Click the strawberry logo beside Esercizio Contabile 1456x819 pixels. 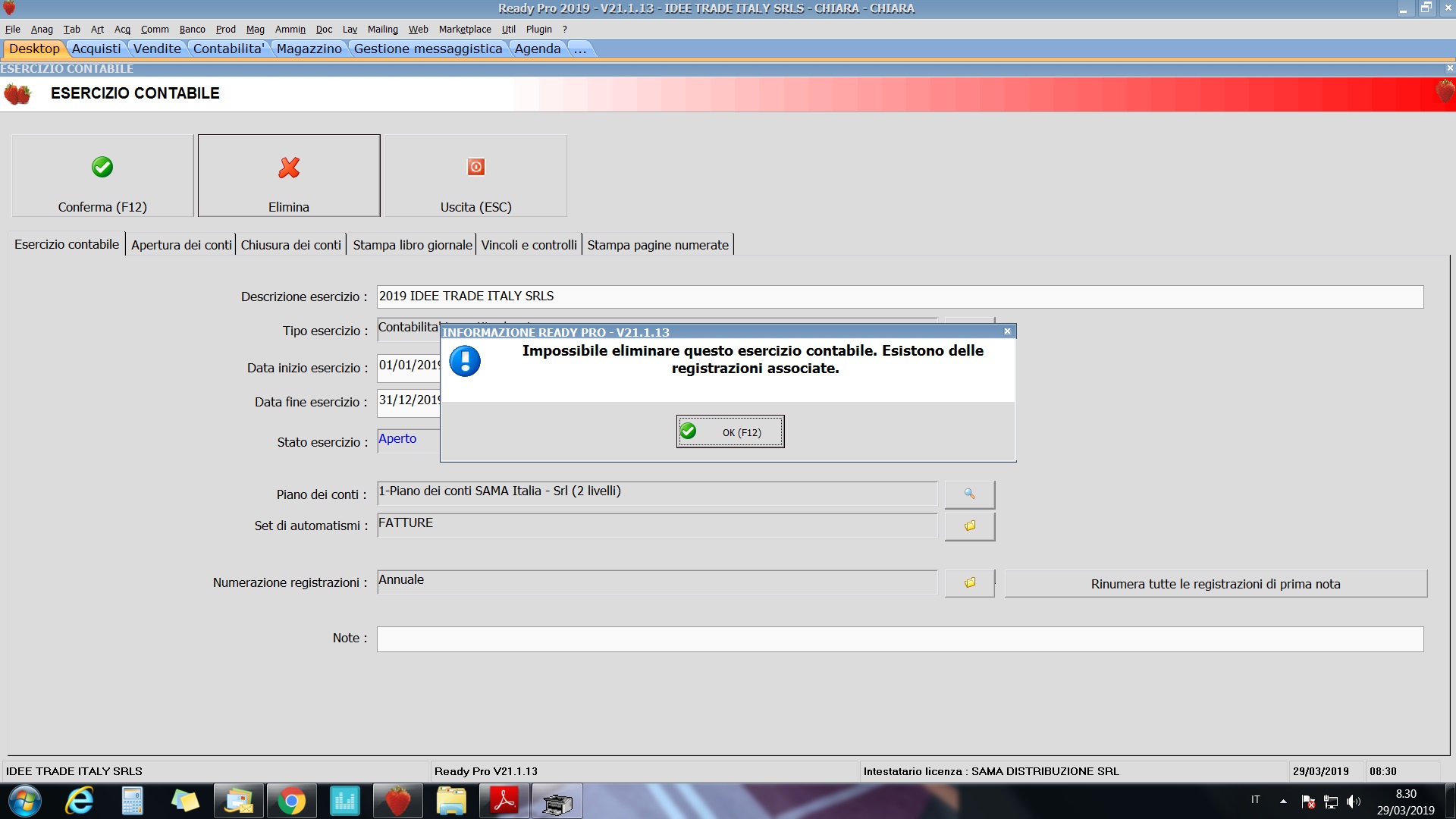[17, 94]
